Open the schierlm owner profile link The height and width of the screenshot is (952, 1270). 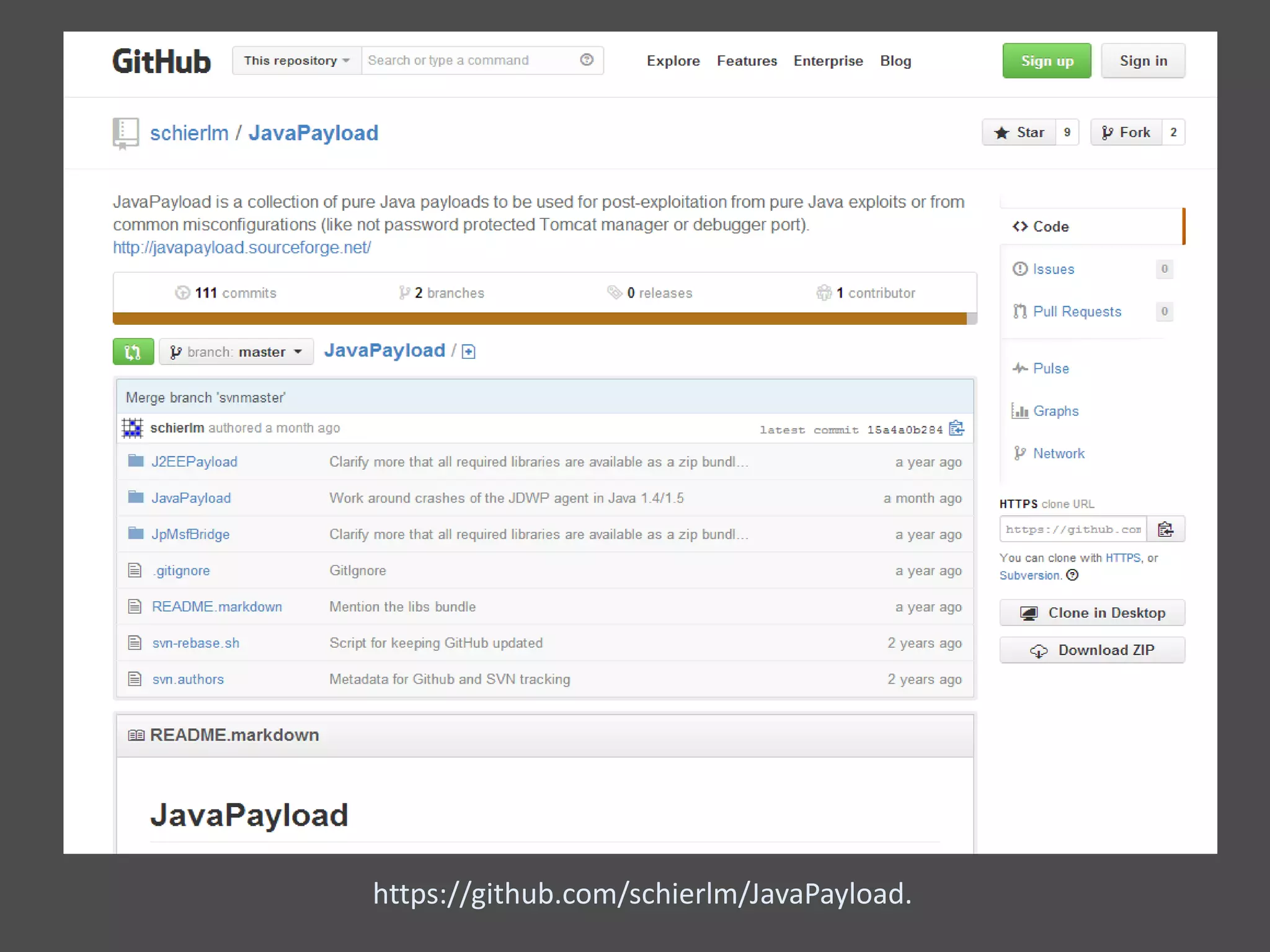point(189,133)
